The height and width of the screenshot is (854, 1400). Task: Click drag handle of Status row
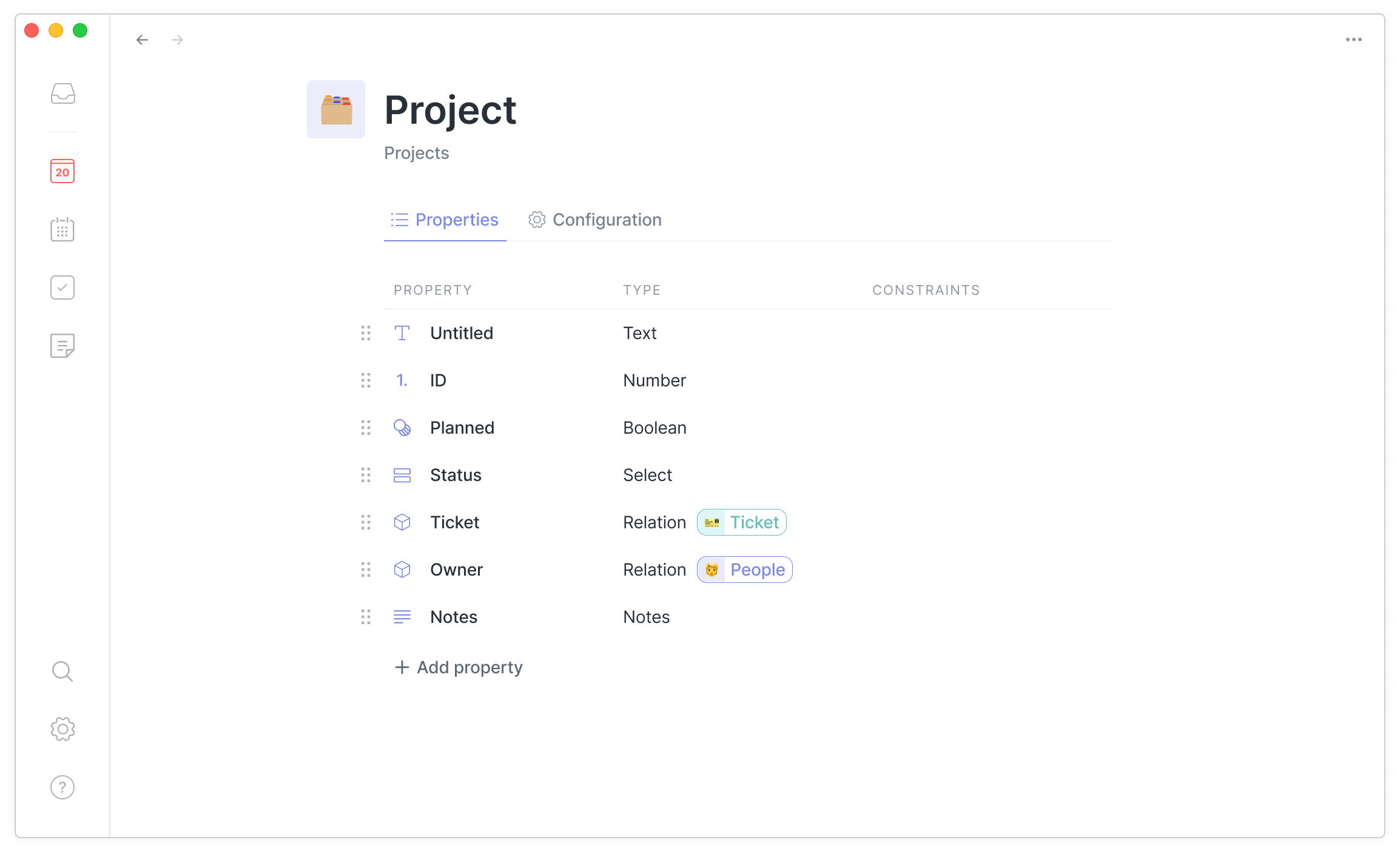[x=366, y=475]
